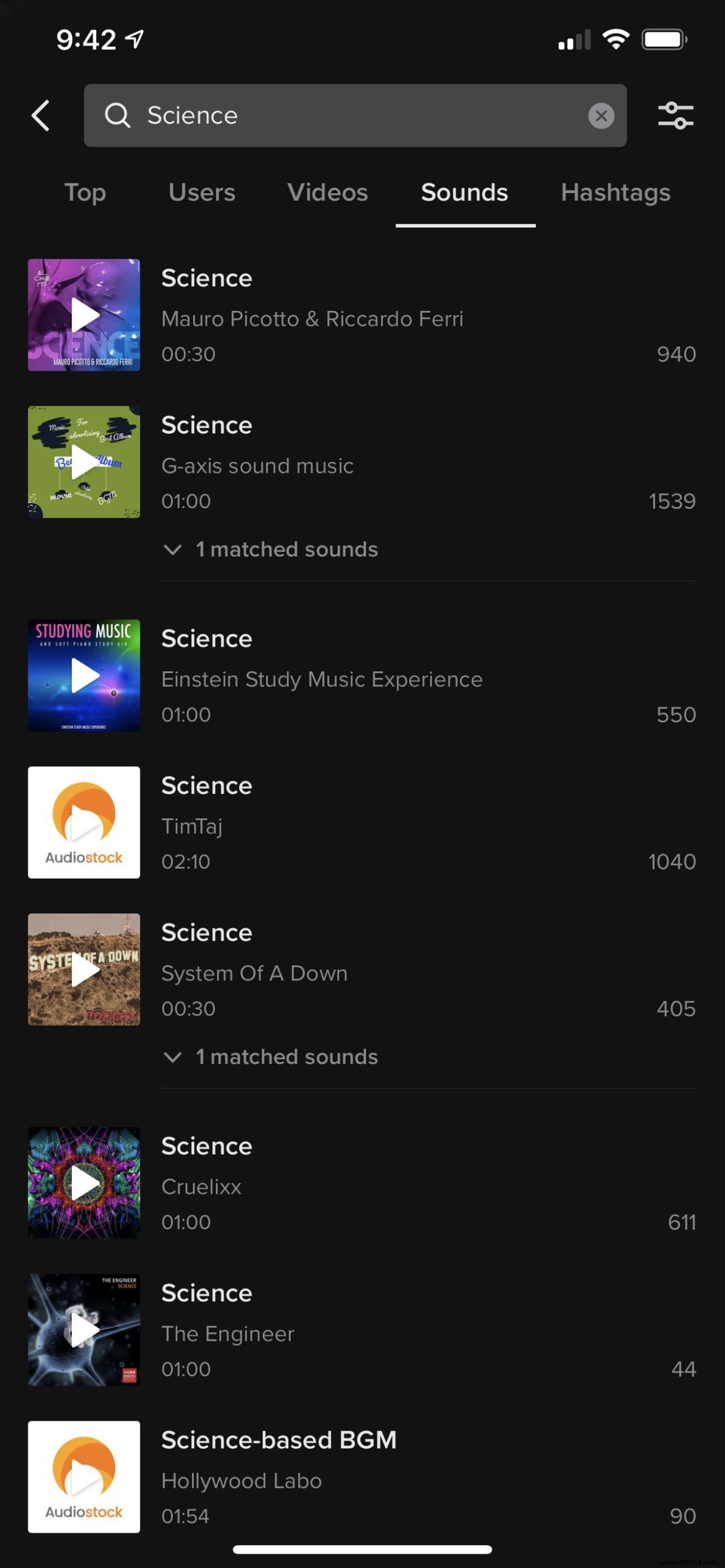Tap the Science search input field
The width and height of the screenshot is (725, 1568).
[x=359, y=116]
